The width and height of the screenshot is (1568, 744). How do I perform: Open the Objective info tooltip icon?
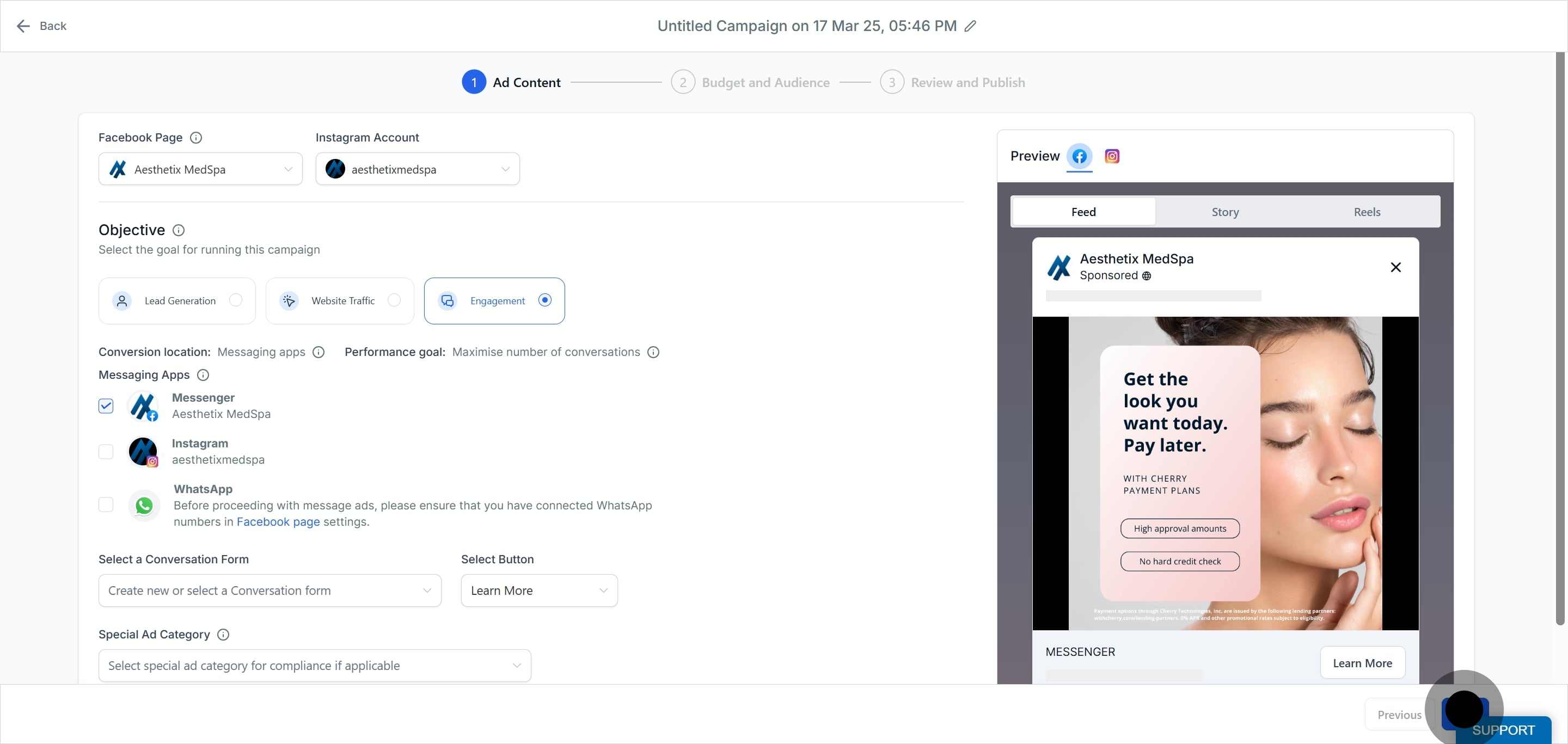[179, 230]
